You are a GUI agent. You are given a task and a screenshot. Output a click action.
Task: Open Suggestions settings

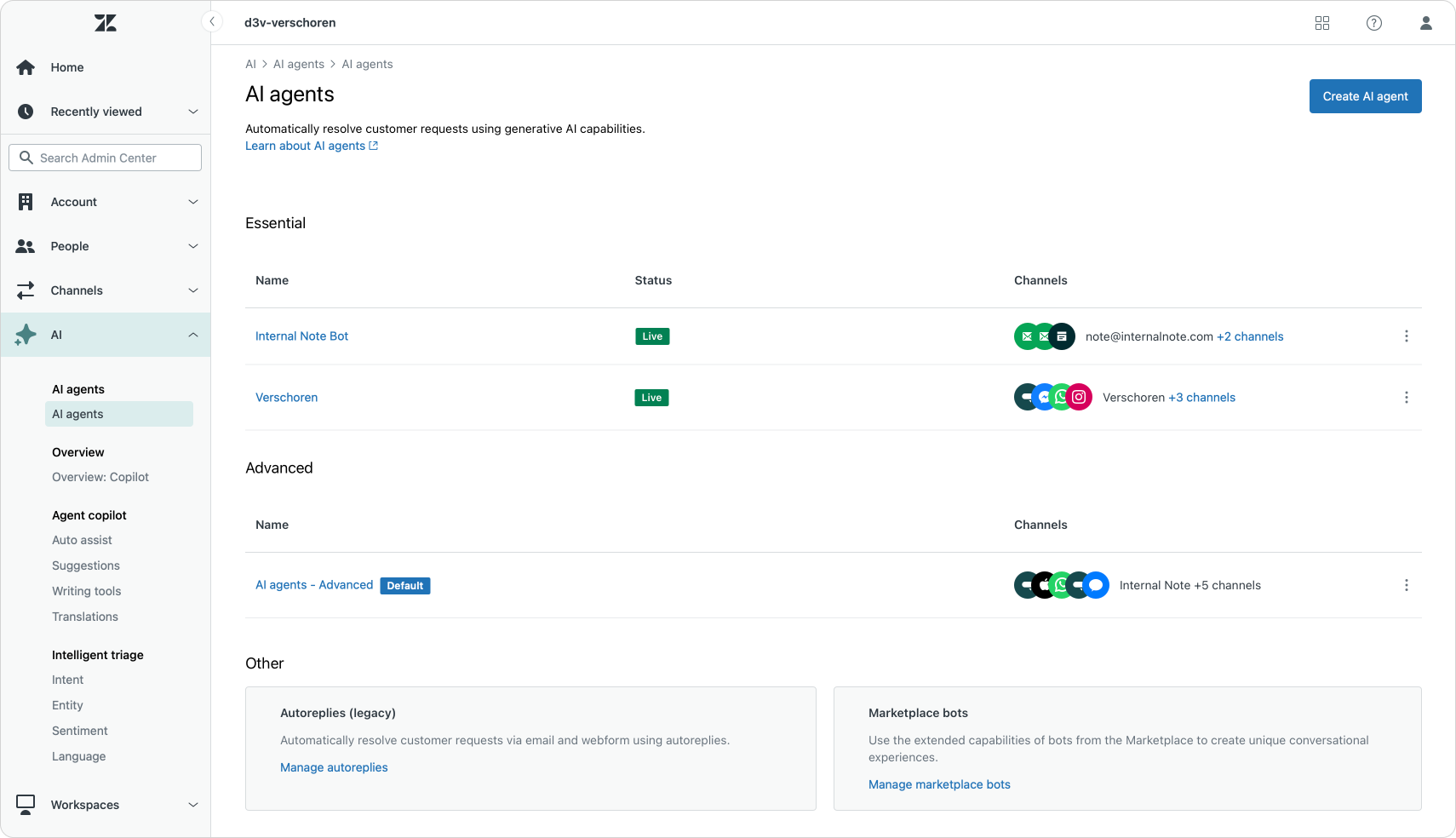(x=86, y=565)
